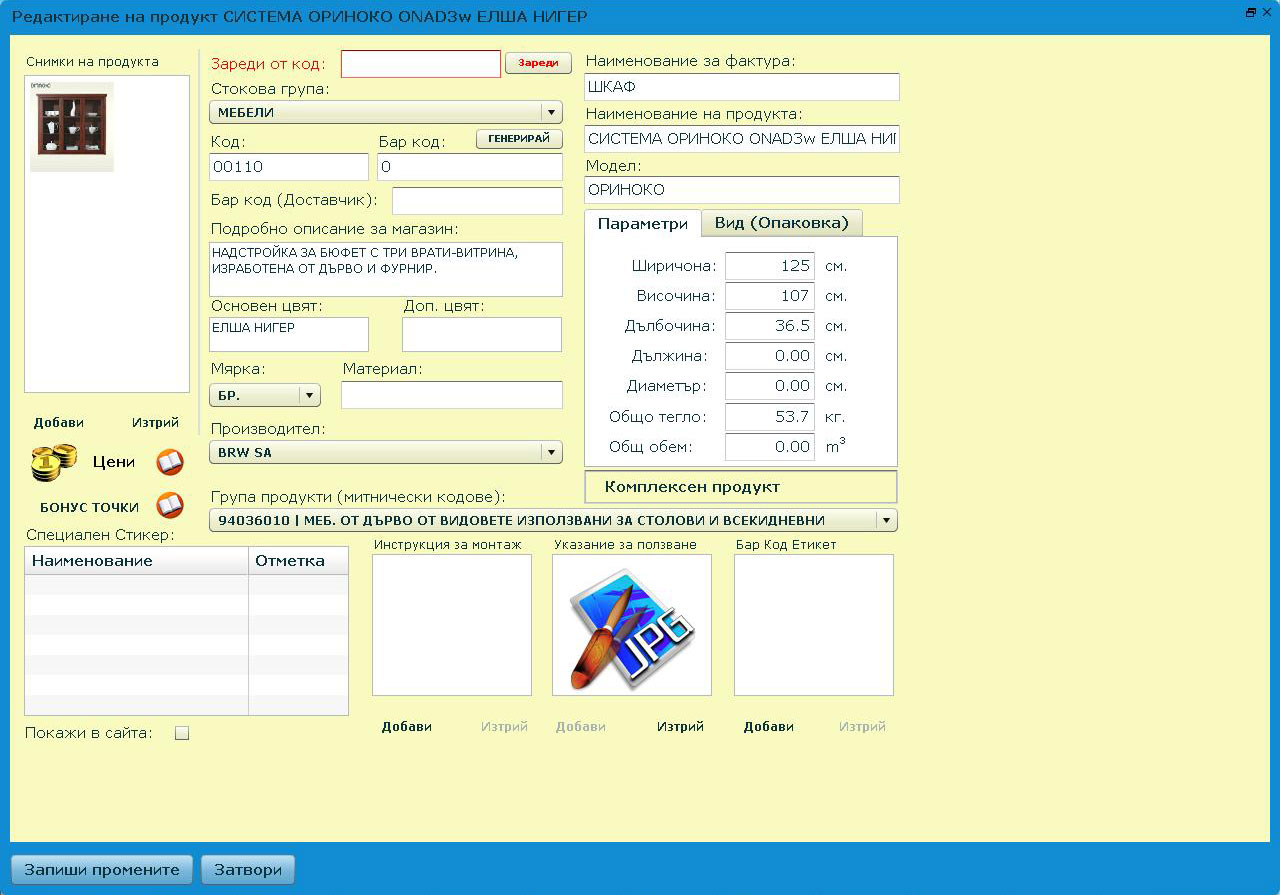The width and height of the screenshot is (1280, 895).
Task: Click the Бар код field
Action: pyautogui.click(x=470, y=167)
